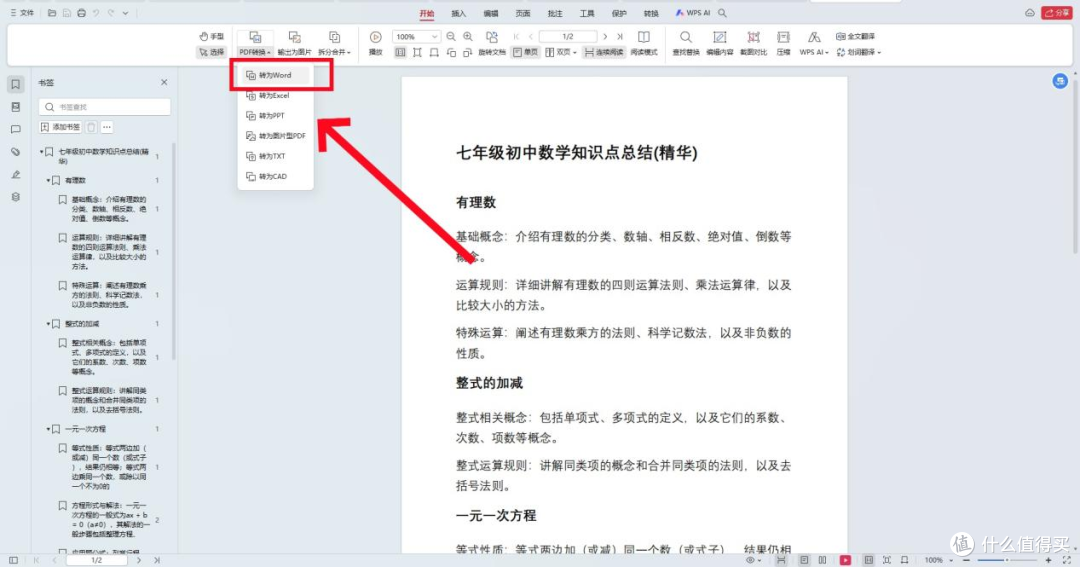The image size is (1080, 567).
Task: Open the signature panel from the sidebar
Action: (x=15, y=174)
